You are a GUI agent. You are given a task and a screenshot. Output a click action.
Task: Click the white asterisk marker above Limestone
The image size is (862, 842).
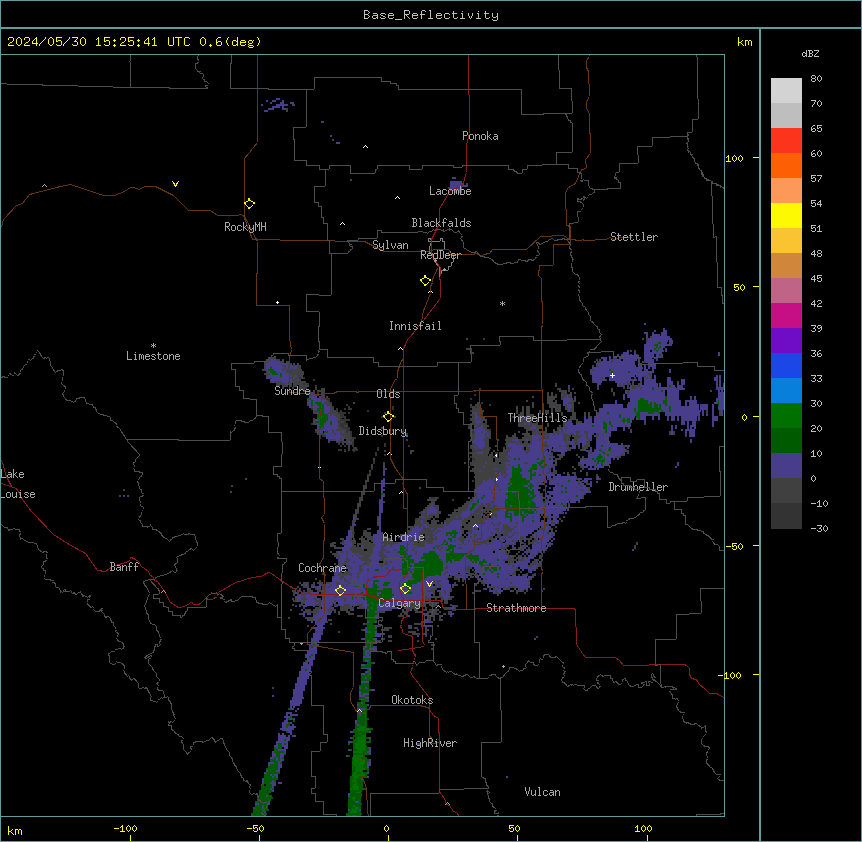click(153, 346)
